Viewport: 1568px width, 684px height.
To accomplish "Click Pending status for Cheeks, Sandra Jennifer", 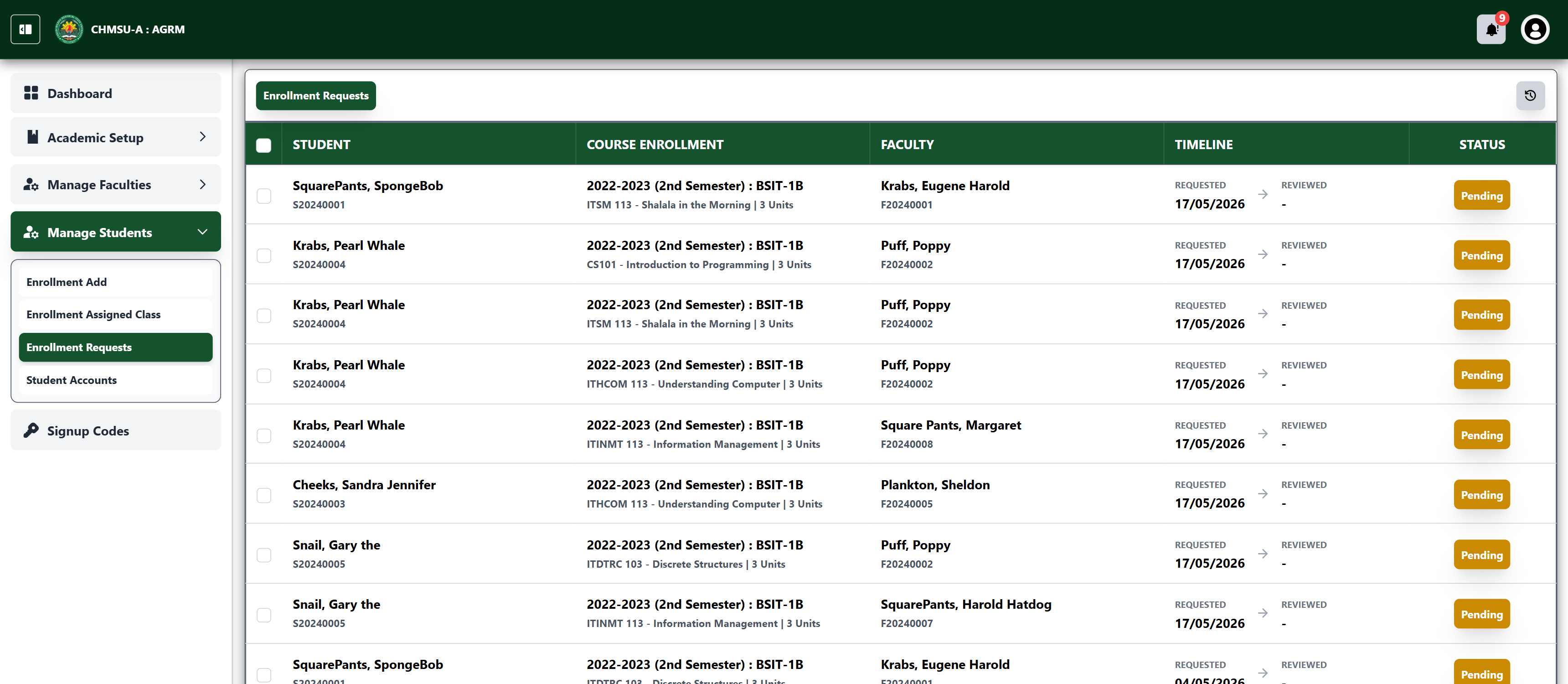I will tap(1481, 495).
